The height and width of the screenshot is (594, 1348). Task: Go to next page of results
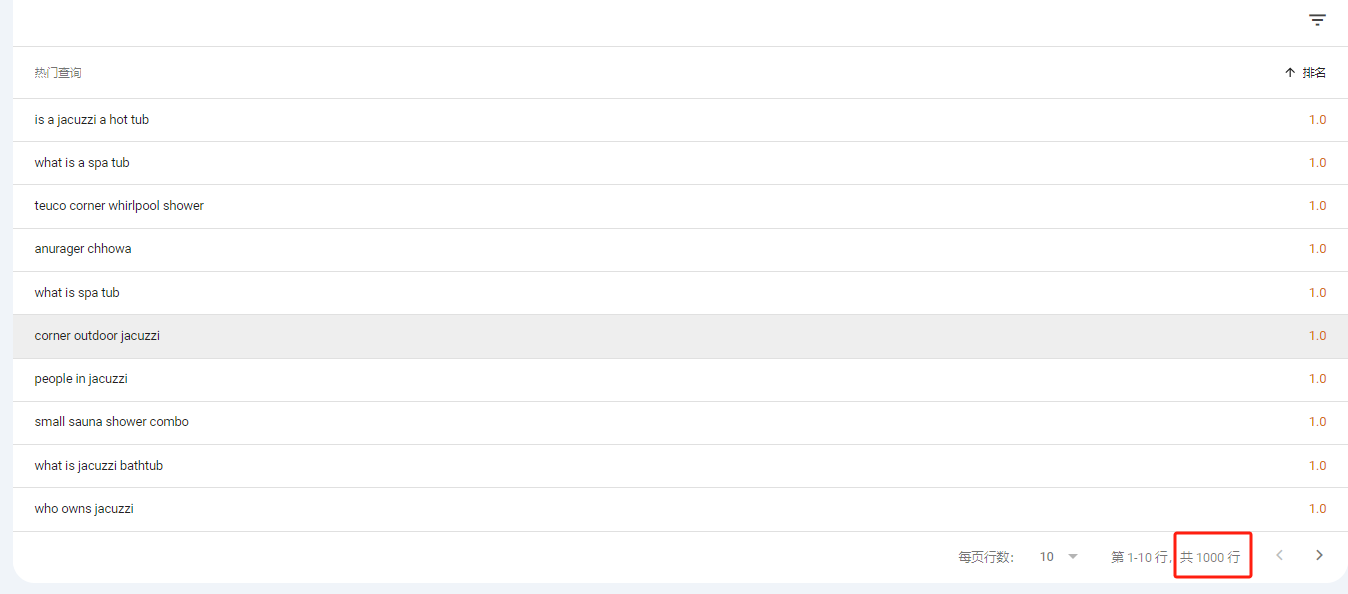click(1319, 555)
